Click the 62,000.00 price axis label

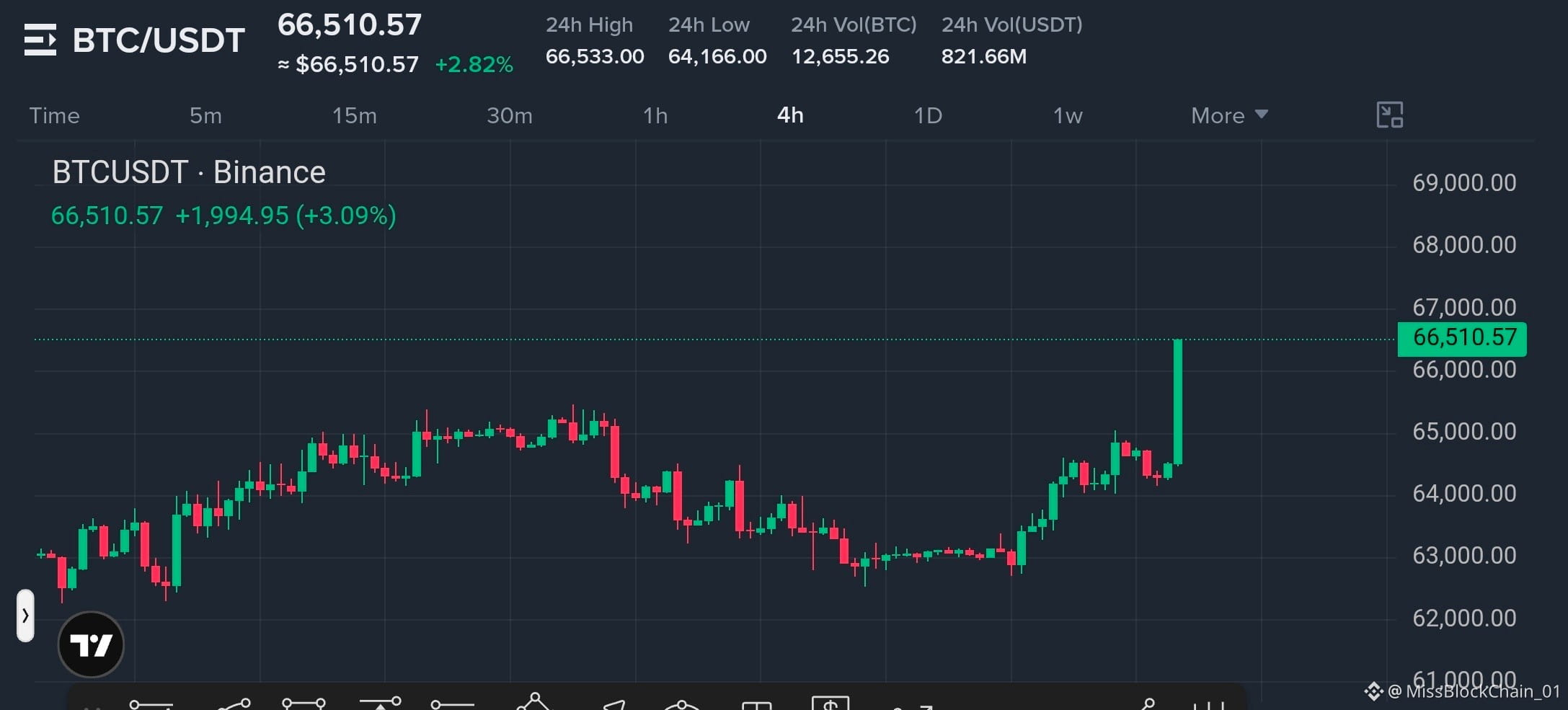point(1464,618)
